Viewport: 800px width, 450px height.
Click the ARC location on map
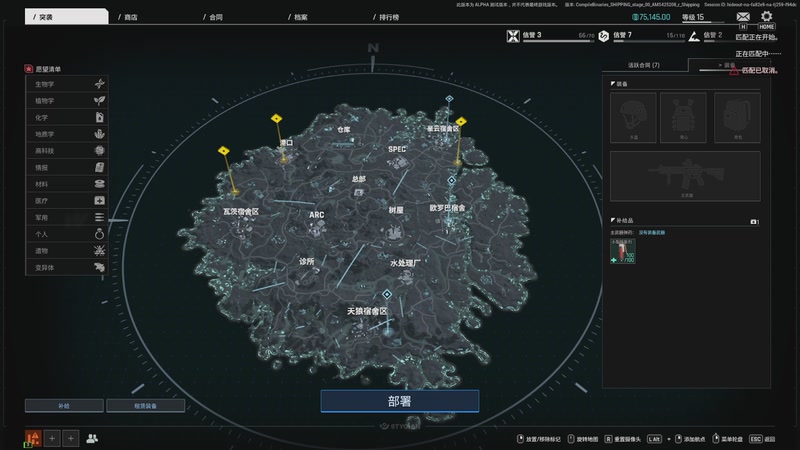[316, 215]
